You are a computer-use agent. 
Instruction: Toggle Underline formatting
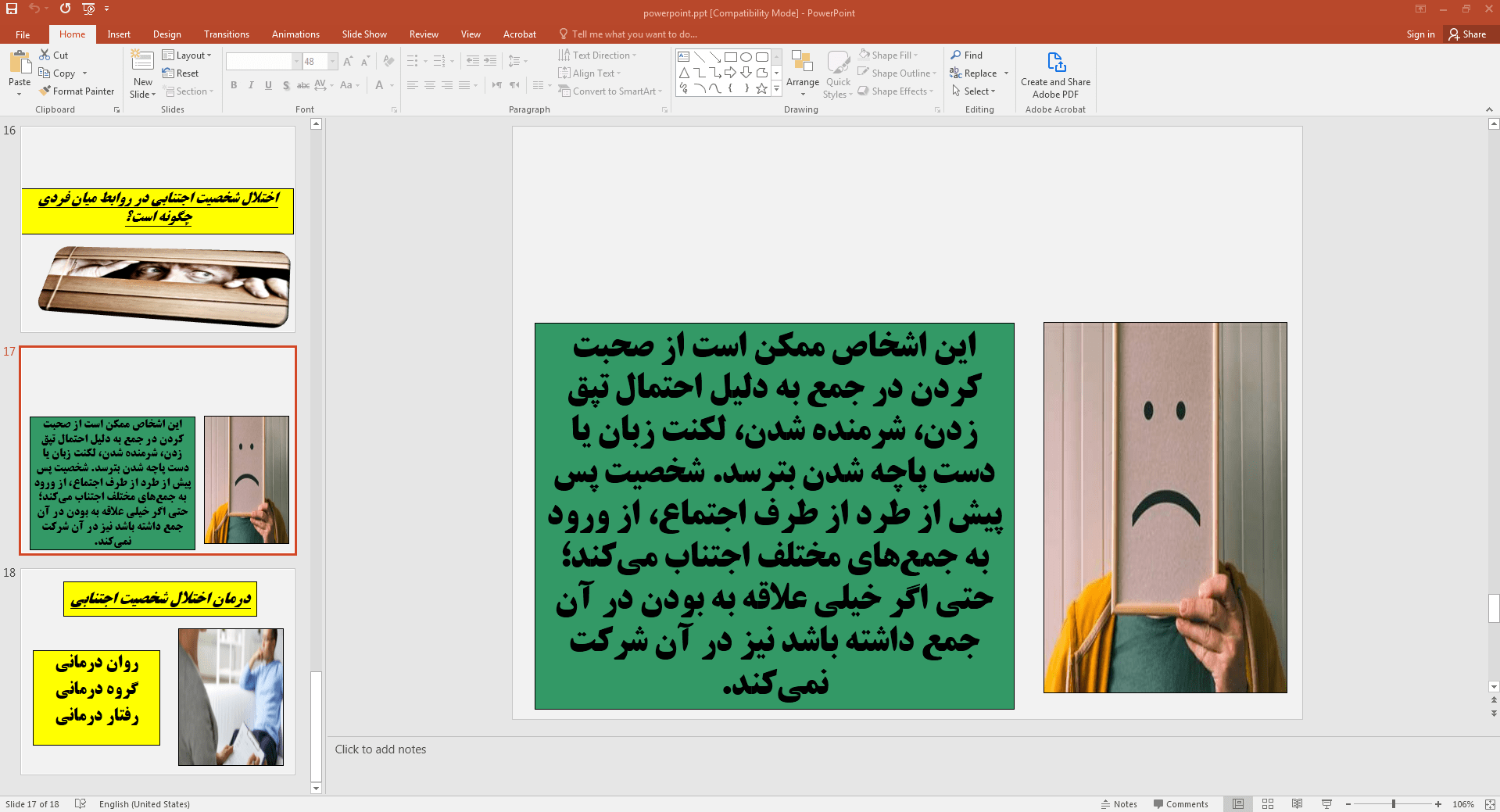[x=268, y=85]
